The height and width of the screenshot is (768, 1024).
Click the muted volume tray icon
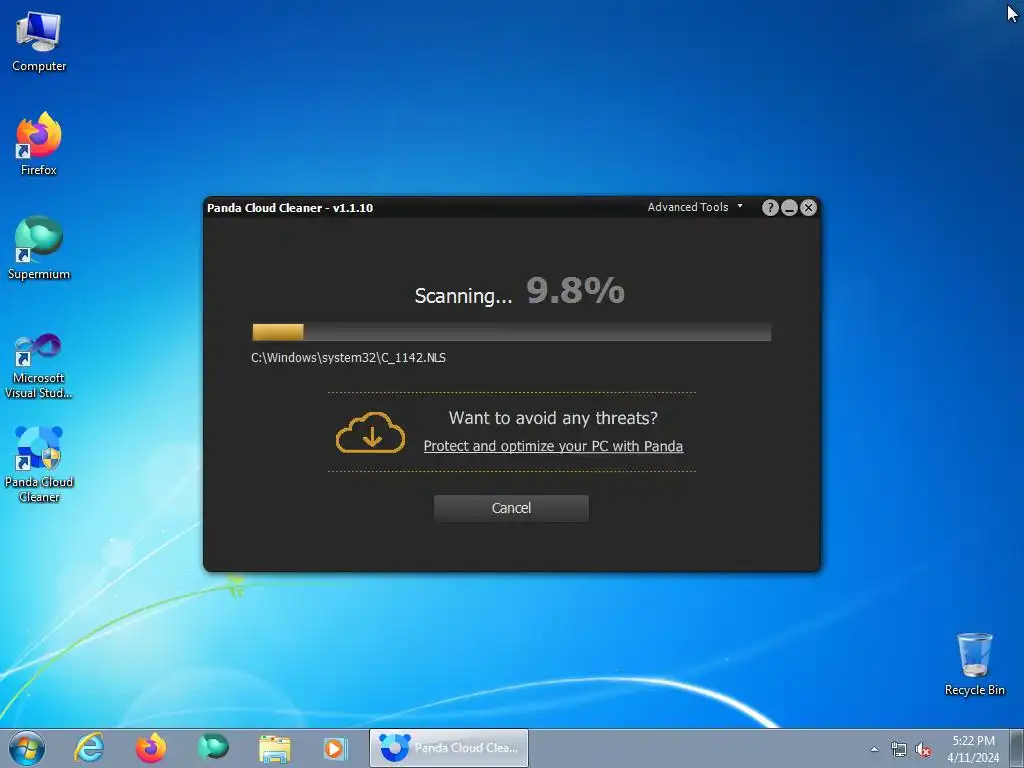[923, 750]
